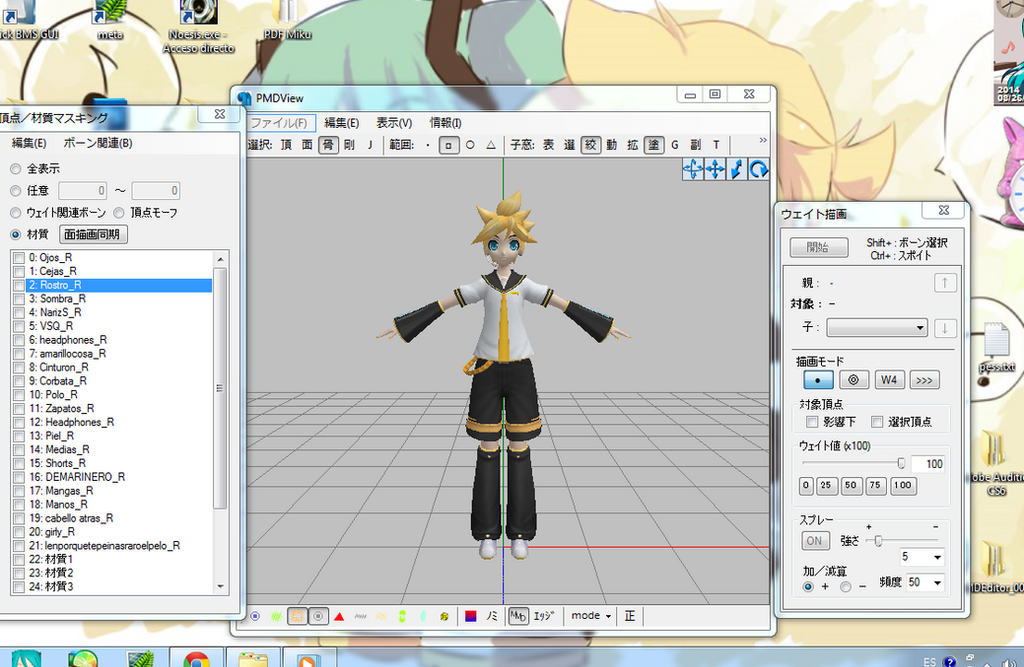Select the 頂点モーフ radio button
The height and width of the screenshot is (667, 1024).
(x=119, y=213)
